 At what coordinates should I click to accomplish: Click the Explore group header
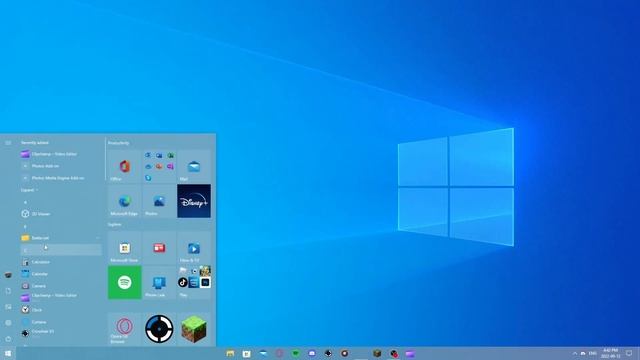pos(115,224)
